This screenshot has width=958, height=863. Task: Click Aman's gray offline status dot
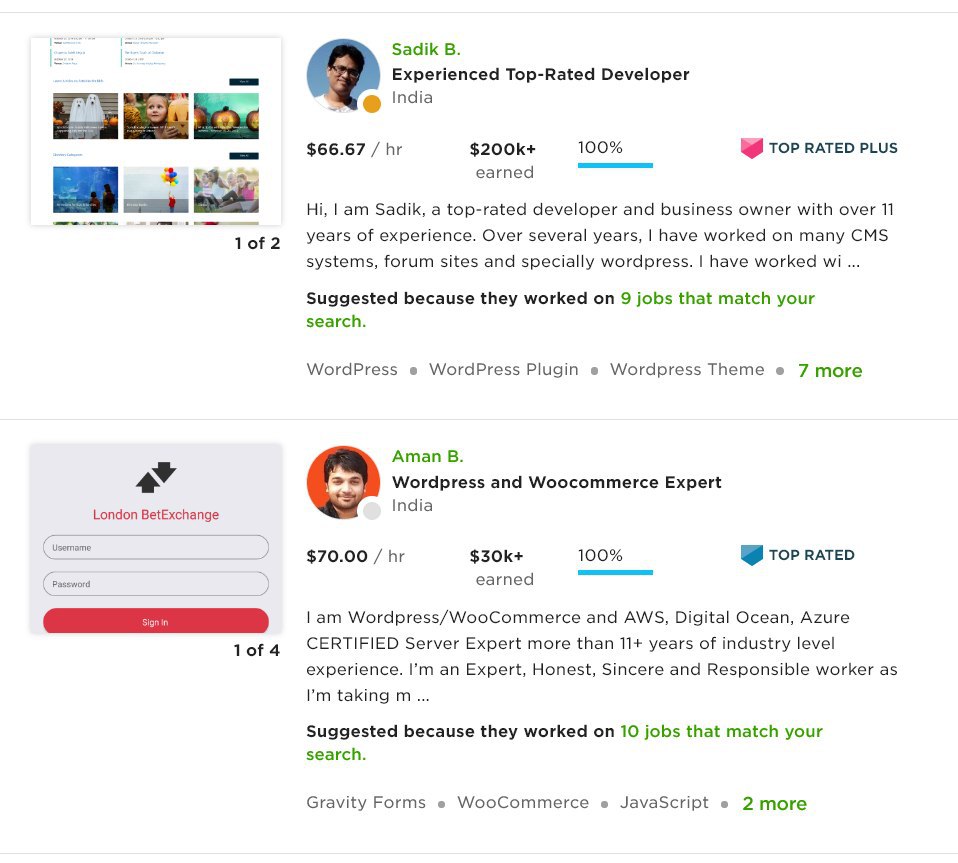click(371, 511)
